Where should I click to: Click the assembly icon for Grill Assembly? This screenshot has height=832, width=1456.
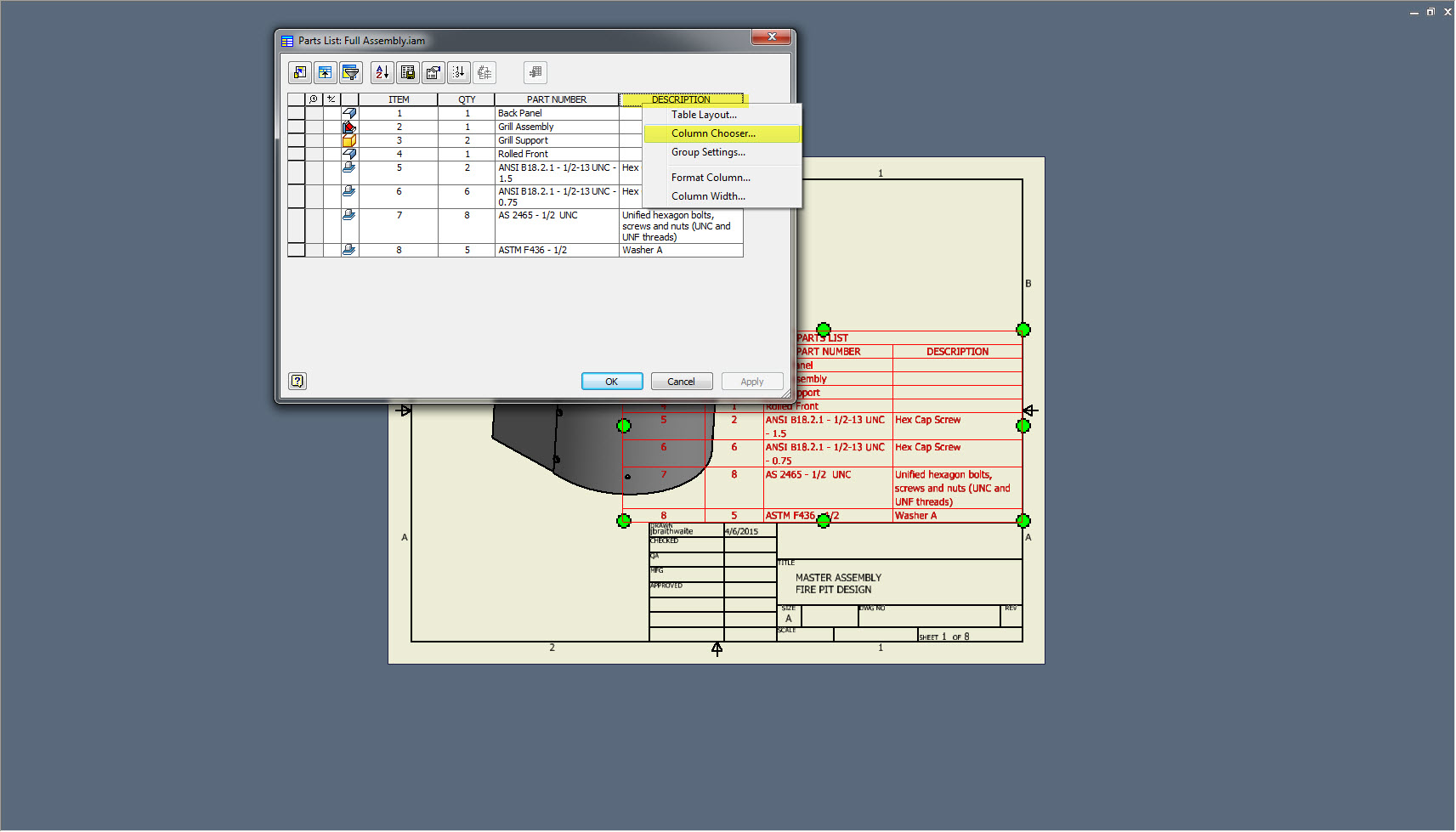click(349, 127)
